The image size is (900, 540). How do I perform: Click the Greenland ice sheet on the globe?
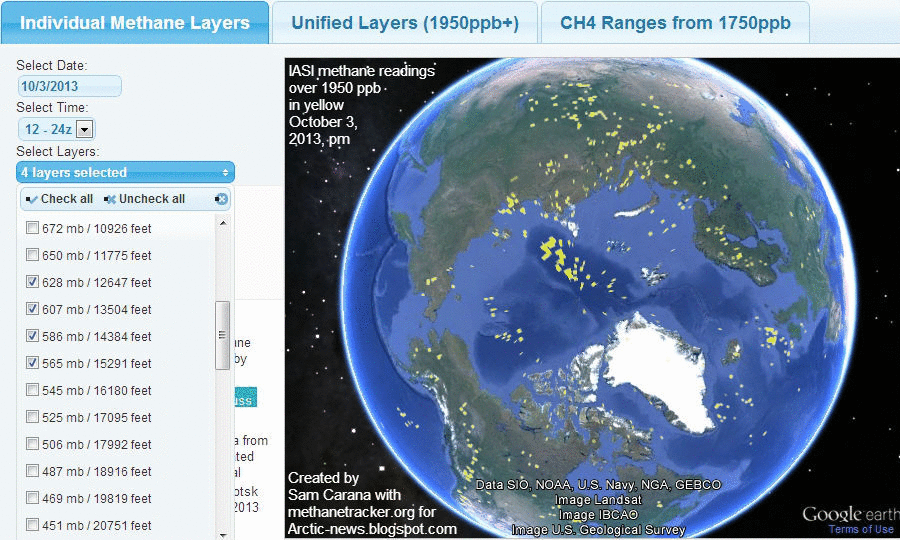(x=660, y=373)
